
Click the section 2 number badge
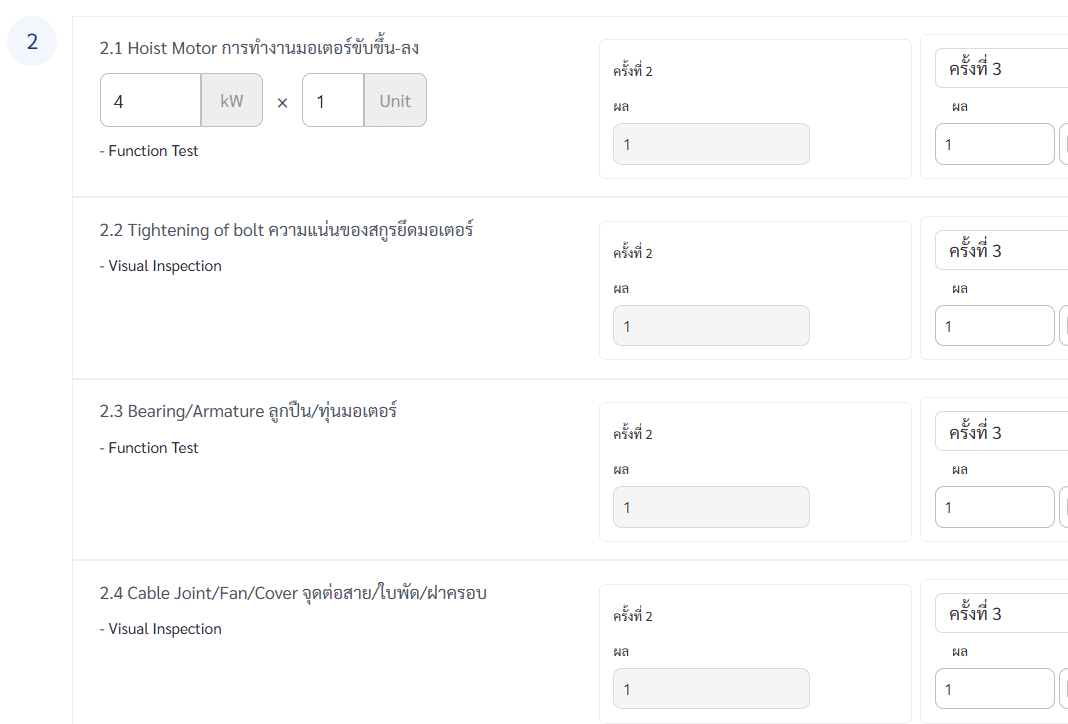point(32,41)
